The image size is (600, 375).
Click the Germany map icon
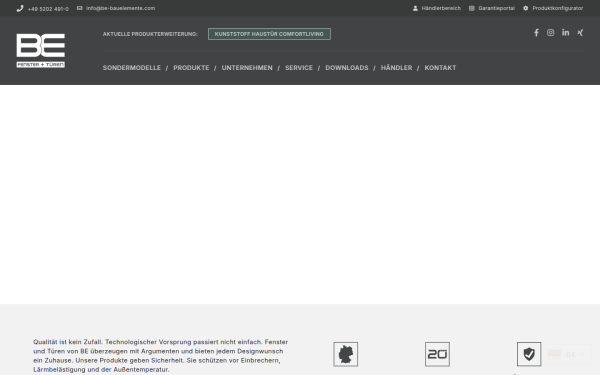coord(346,354)
